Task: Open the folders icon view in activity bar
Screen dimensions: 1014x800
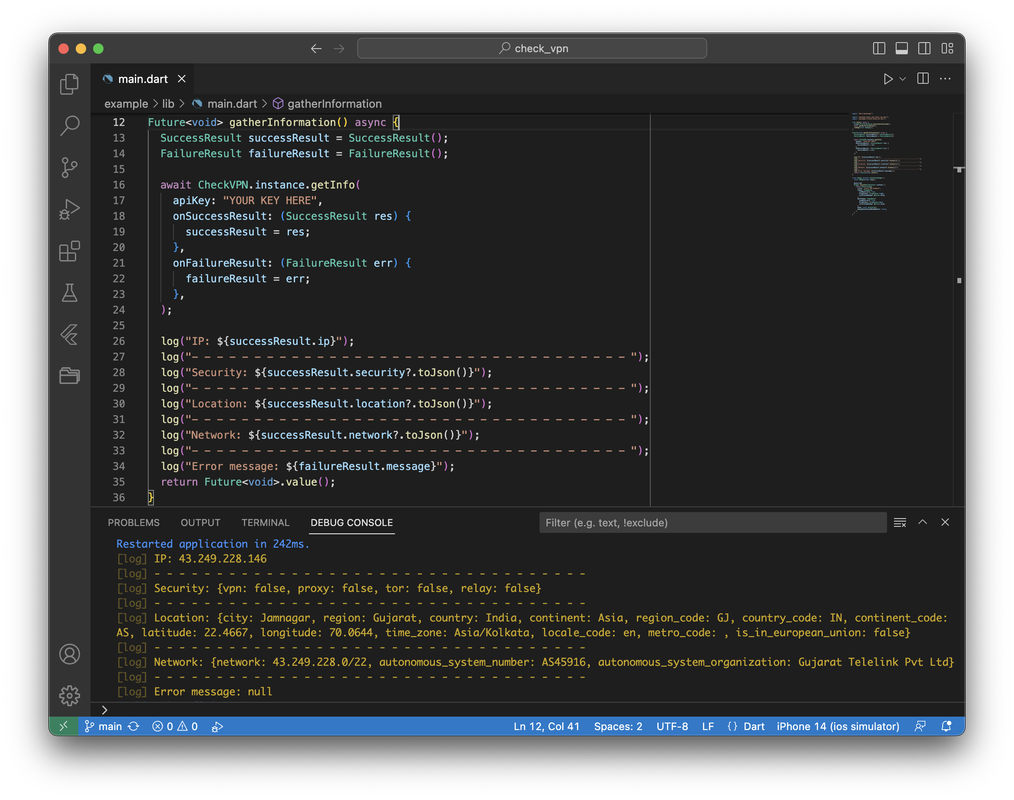Action: pyautogui.click(x=69, y=376)
